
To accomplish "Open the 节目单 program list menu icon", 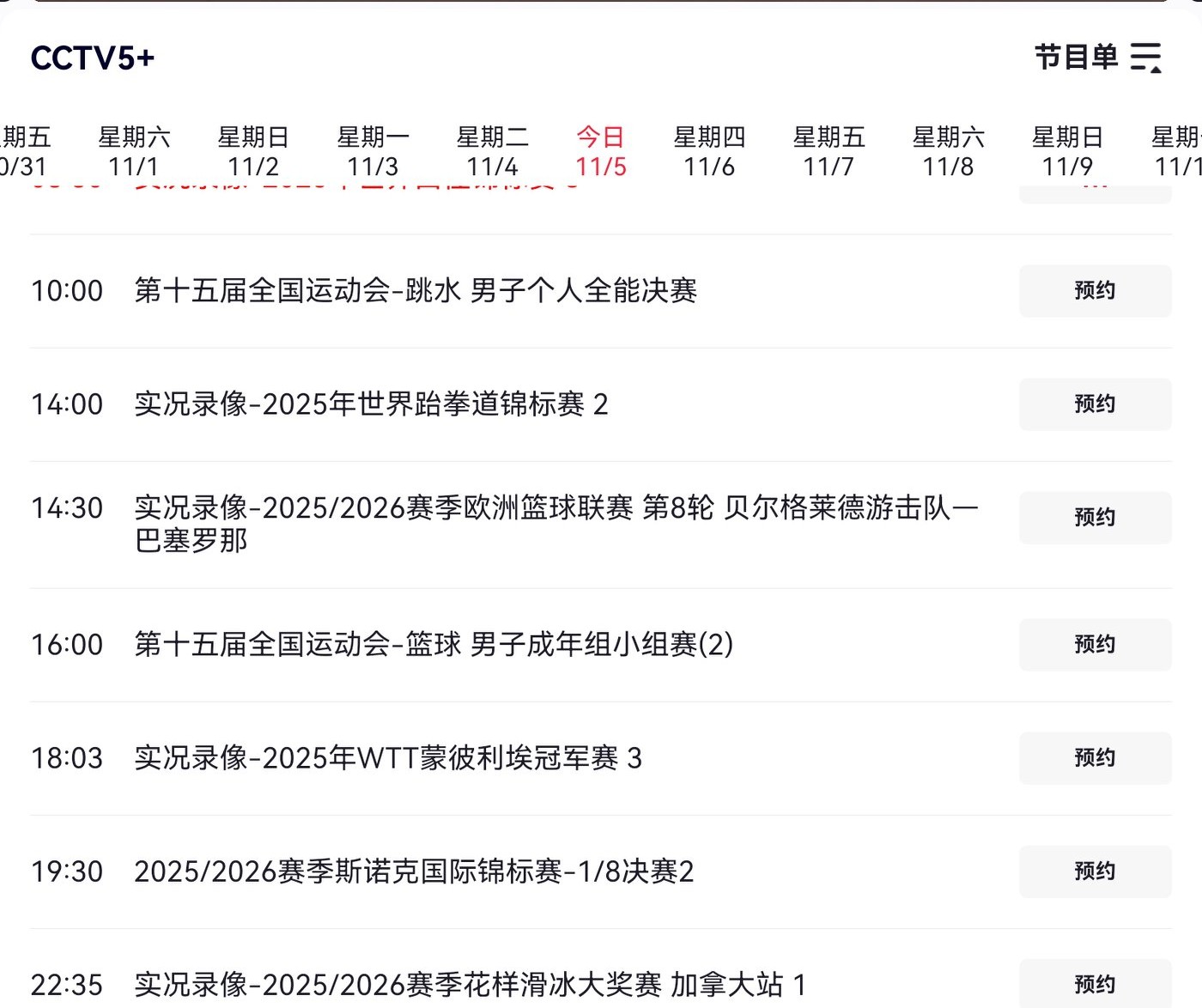I will coord(1145,58).
